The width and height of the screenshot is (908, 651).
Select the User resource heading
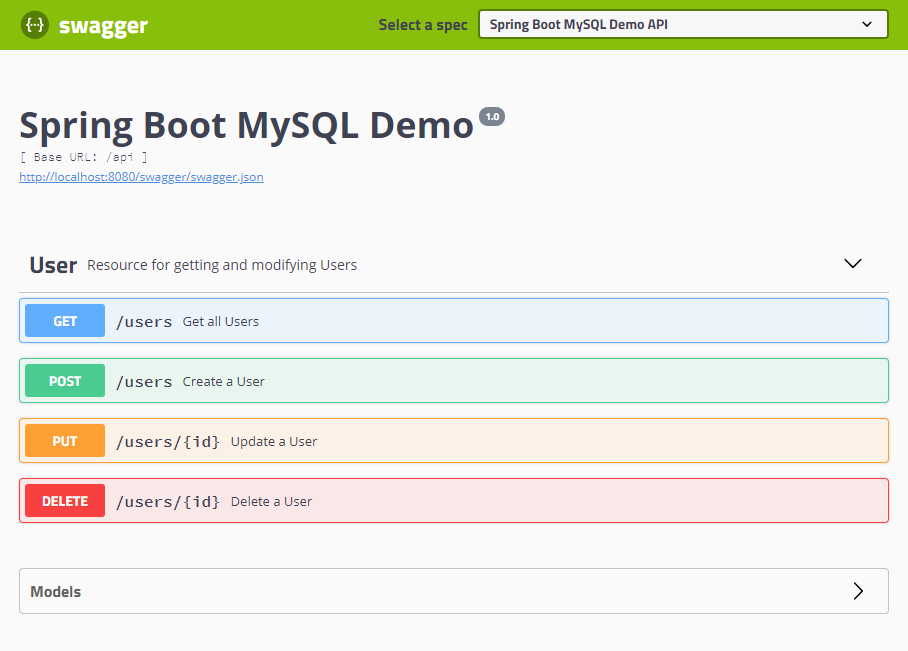tap(52, 264)
